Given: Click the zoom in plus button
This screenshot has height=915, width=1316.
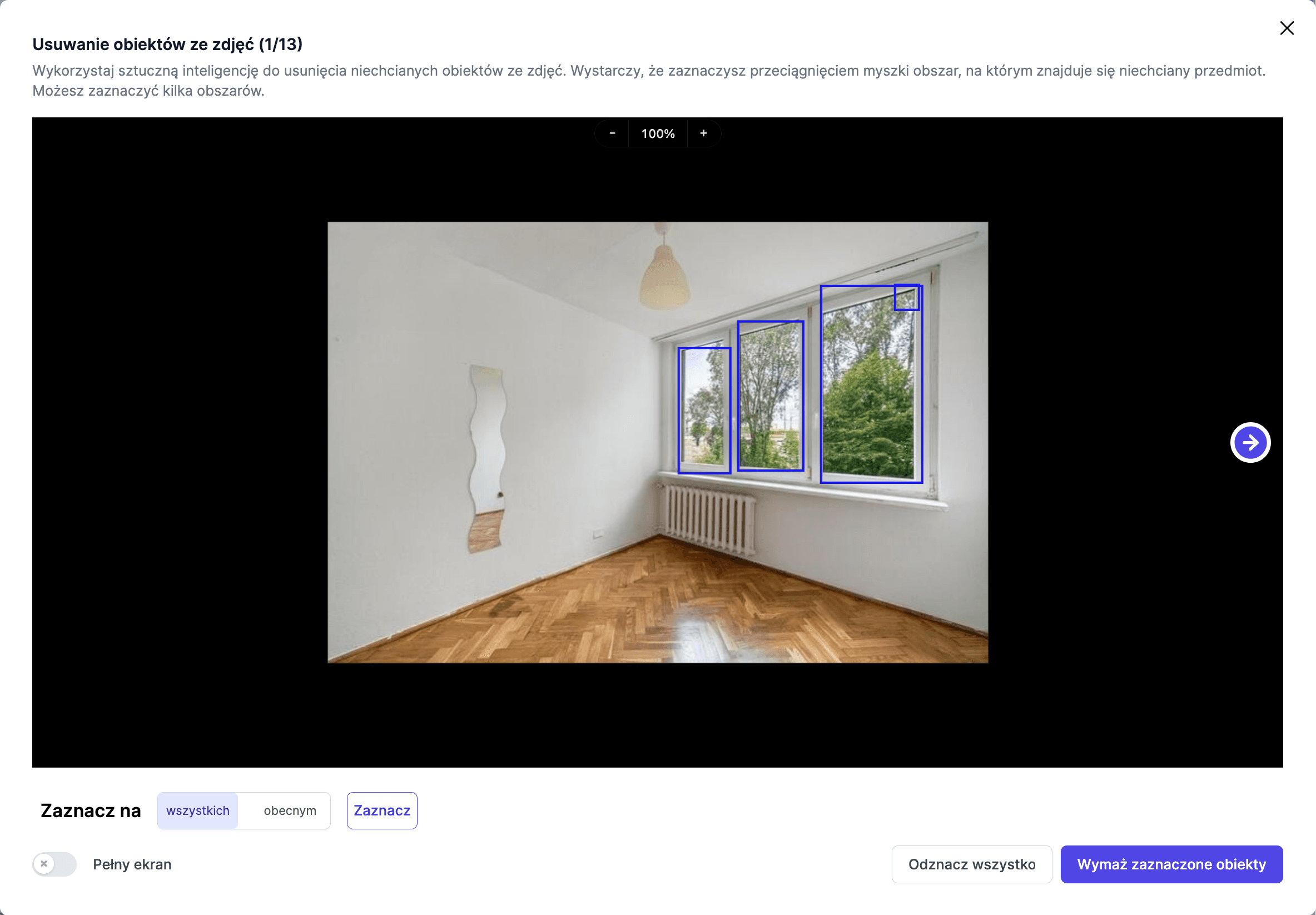Looking at the screenshot, I should 703,133.
